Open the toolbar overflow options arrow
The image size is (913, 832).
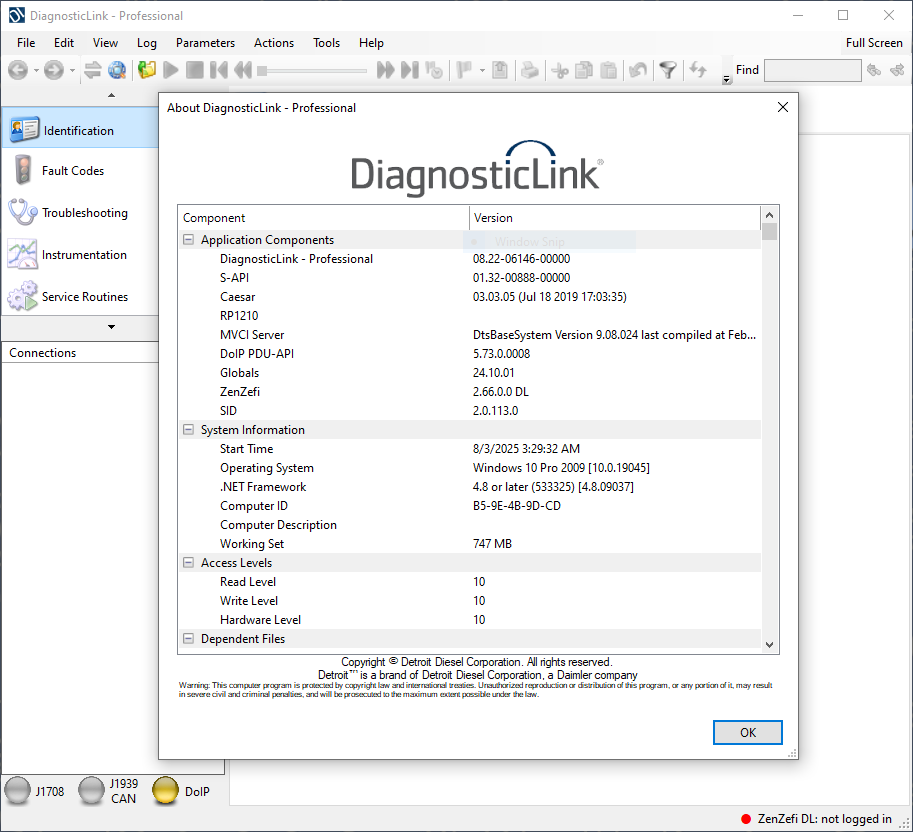(x=727, y=80)
